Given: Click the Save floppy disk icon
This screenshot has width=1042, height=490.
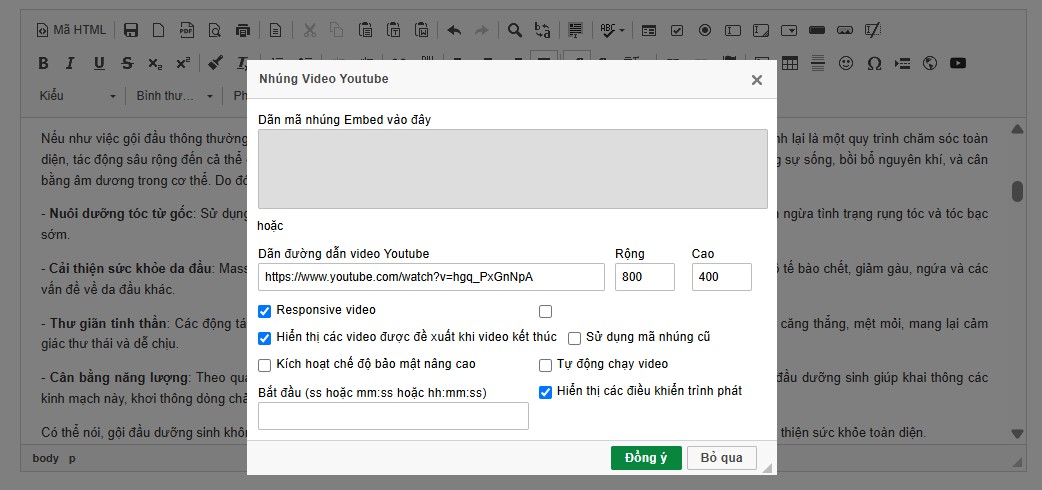Looking at the screenshot, I should (131, 30).
